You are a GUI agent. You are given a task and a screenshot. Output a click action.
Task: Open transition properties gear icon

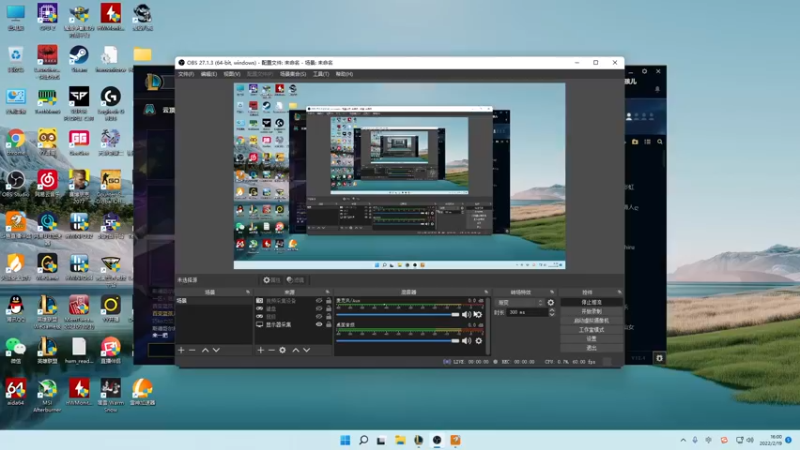[x=550, y=302]
